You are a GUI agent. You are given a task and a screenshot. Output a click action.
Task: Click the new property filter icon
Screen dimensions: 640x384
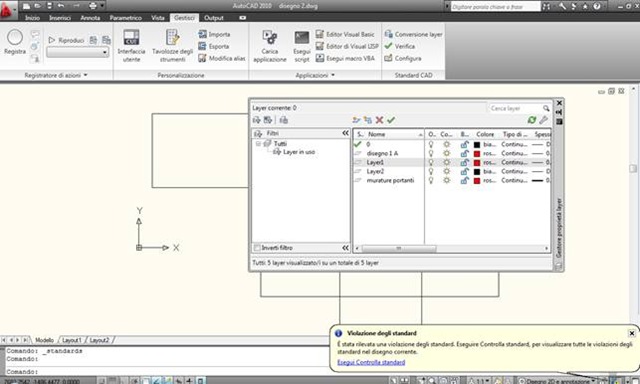pos(257,120)
